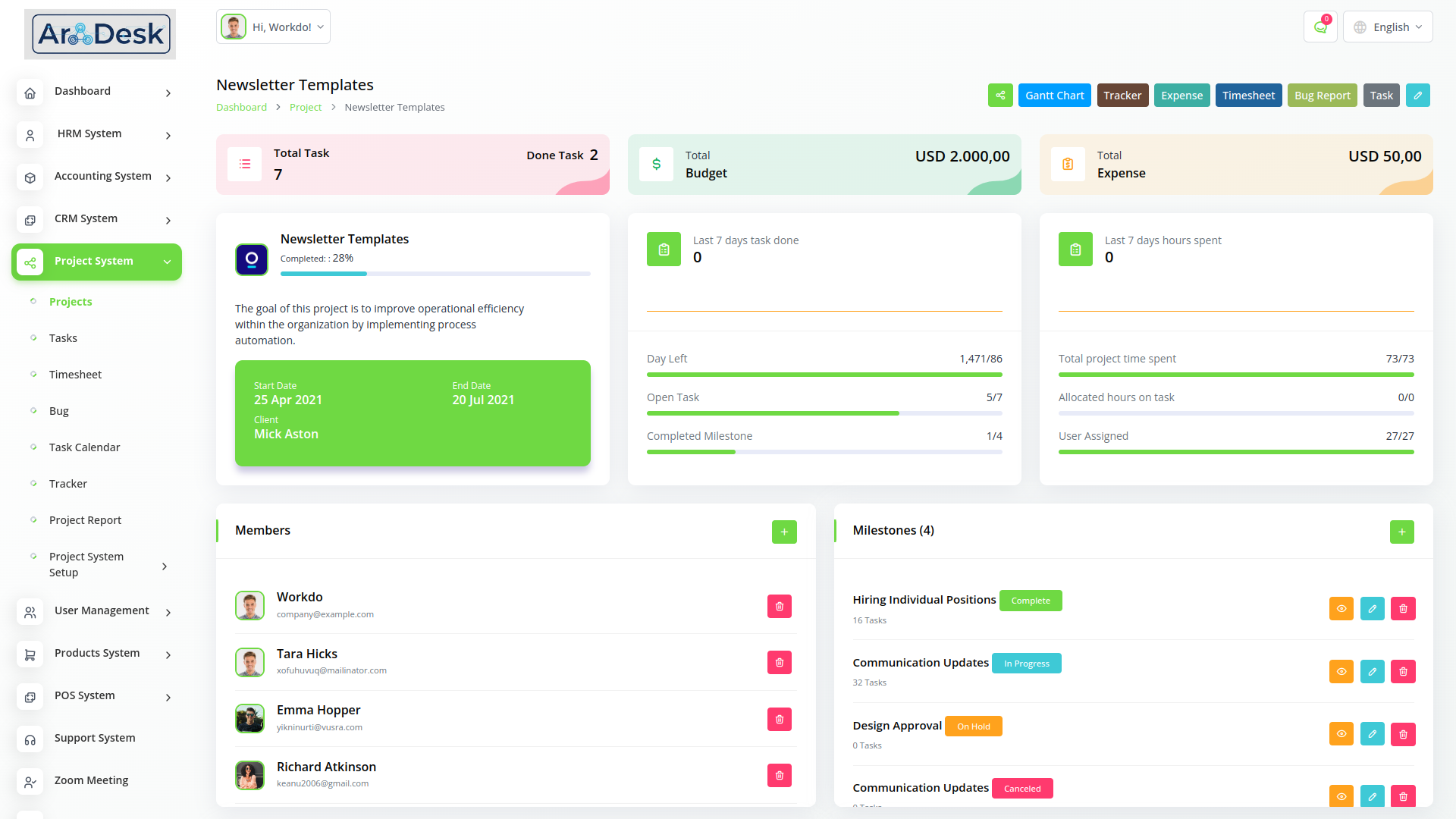This screenshot has width=1456, height=819.
Task: Click the green share project icon
Action: tap(1000, 96)
